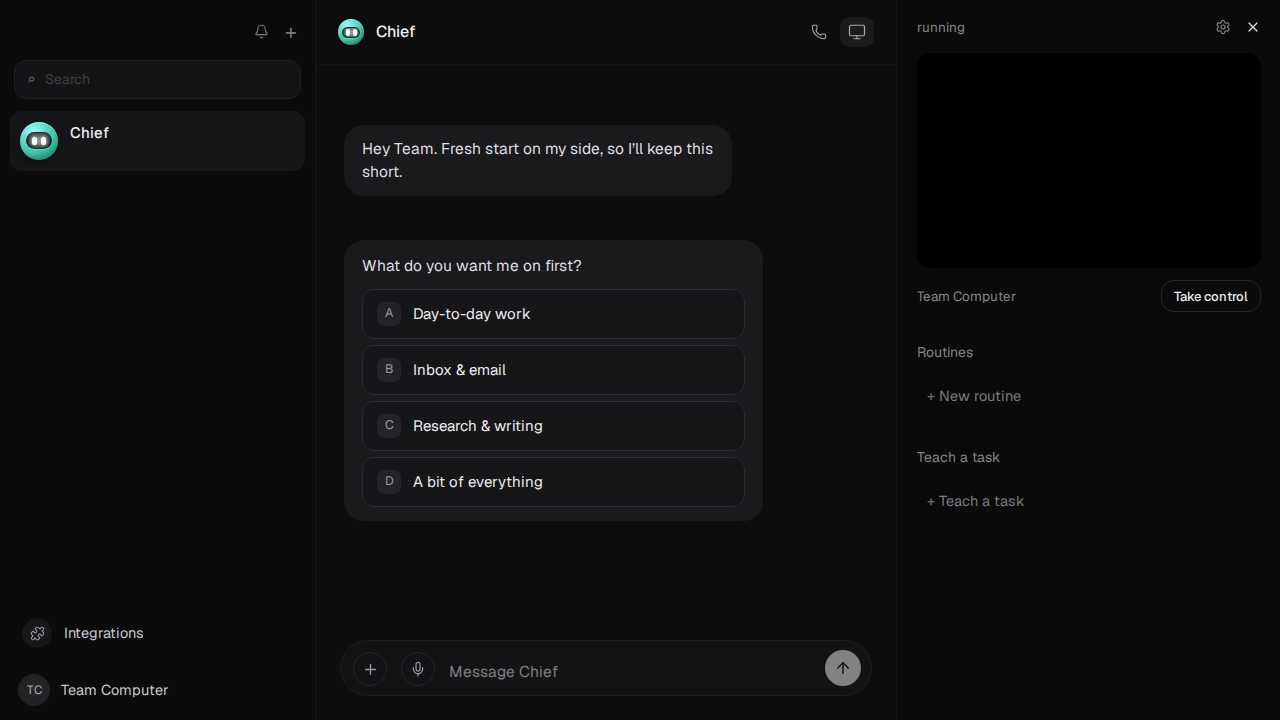Start a new chat with plus icon
Screen dimensions: 1280x720
pos(291,32)
